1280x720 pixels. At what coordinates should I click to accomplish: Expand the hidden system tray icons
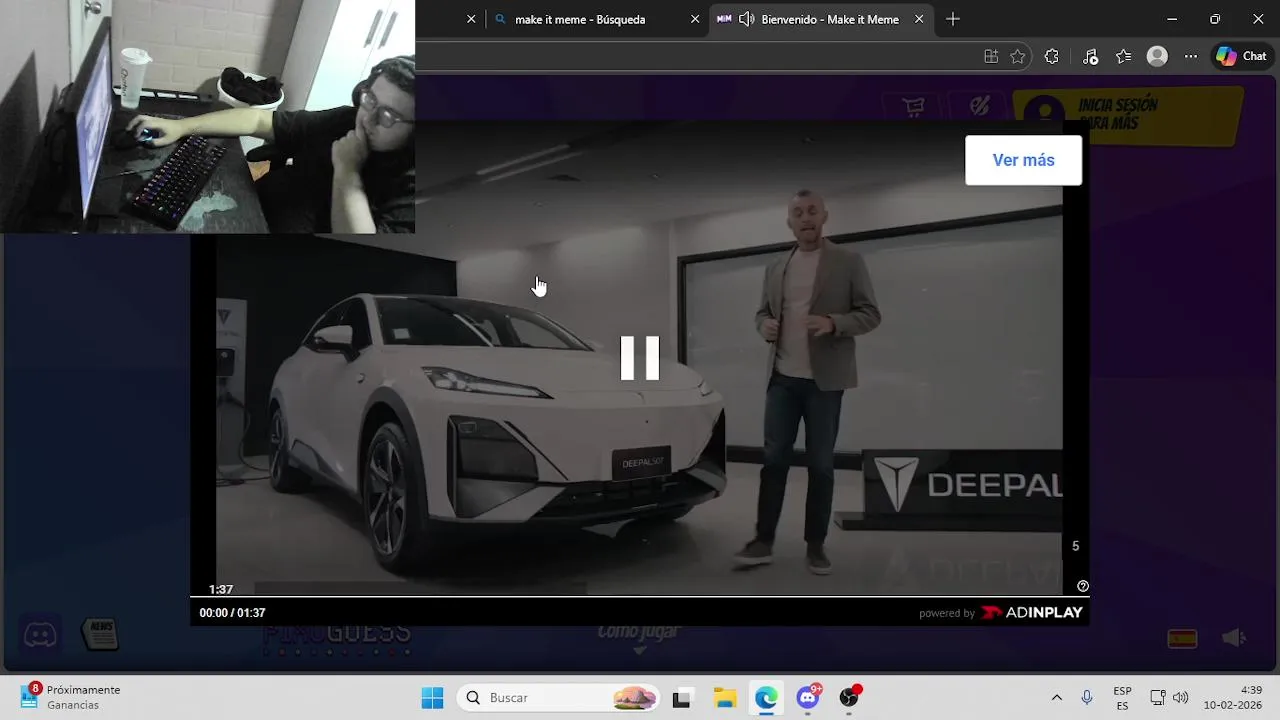point(1056,698)
